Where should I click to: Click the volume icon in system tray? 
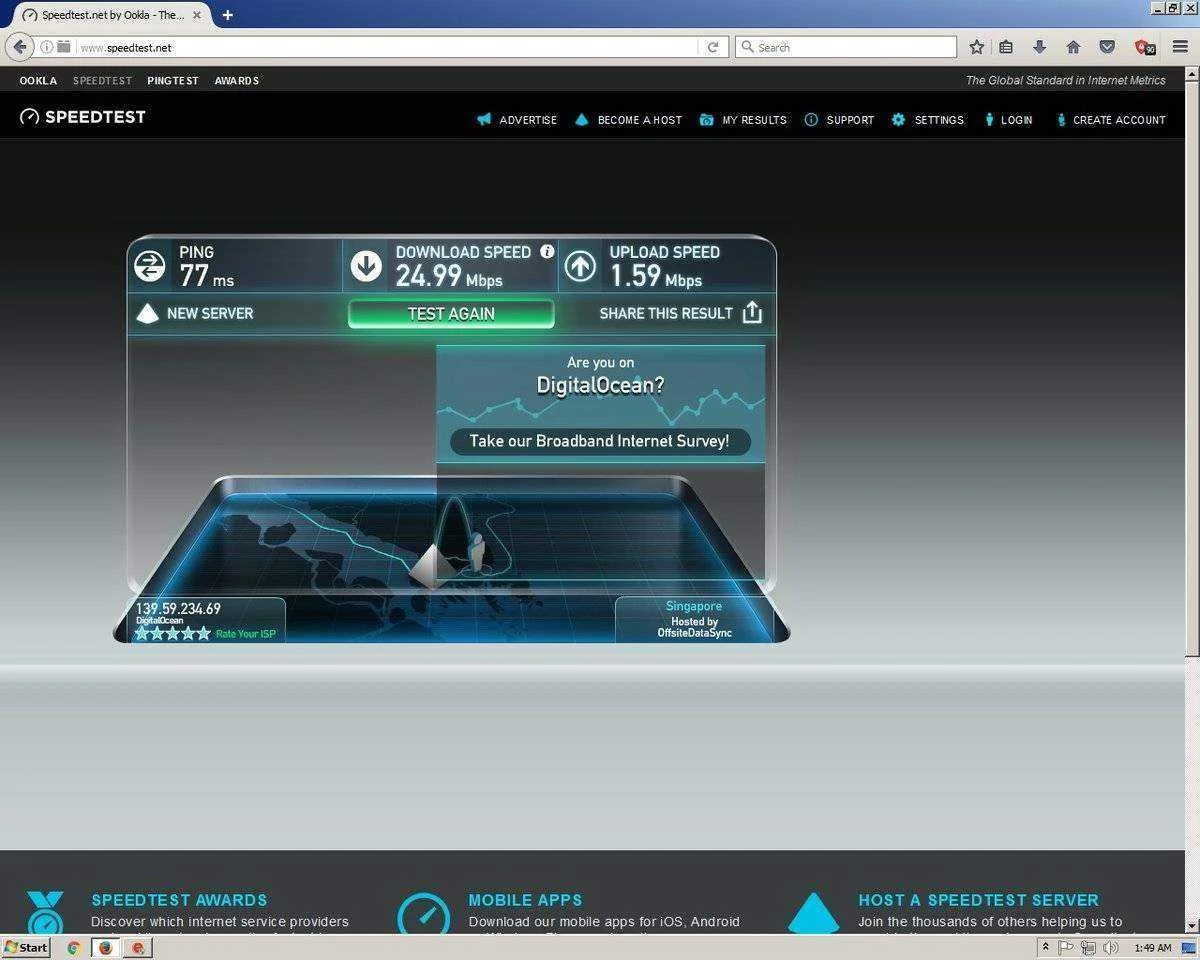pos(1111,947)
